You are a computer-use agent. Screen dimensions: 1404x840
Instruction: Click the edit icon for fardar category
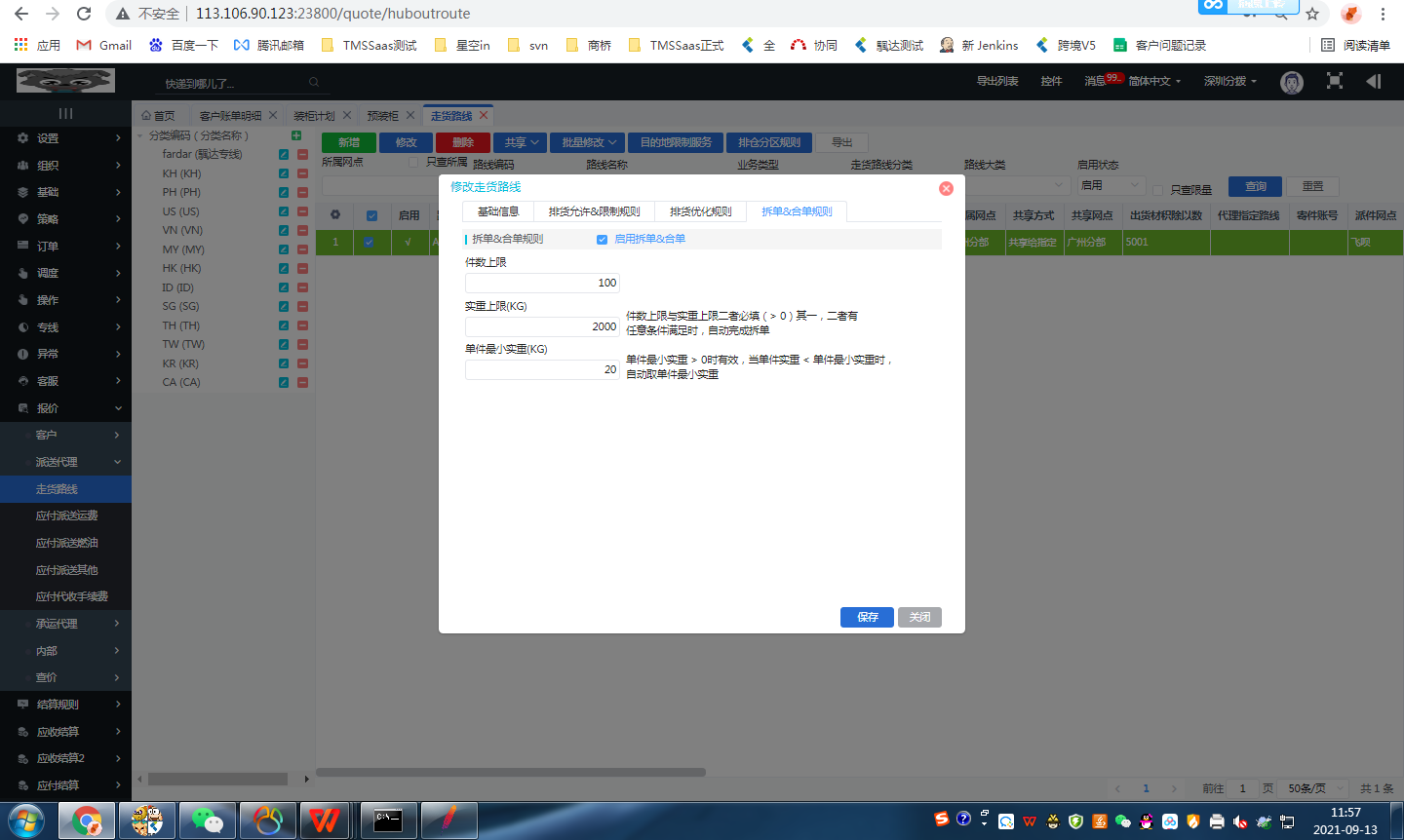click(284, 155)
